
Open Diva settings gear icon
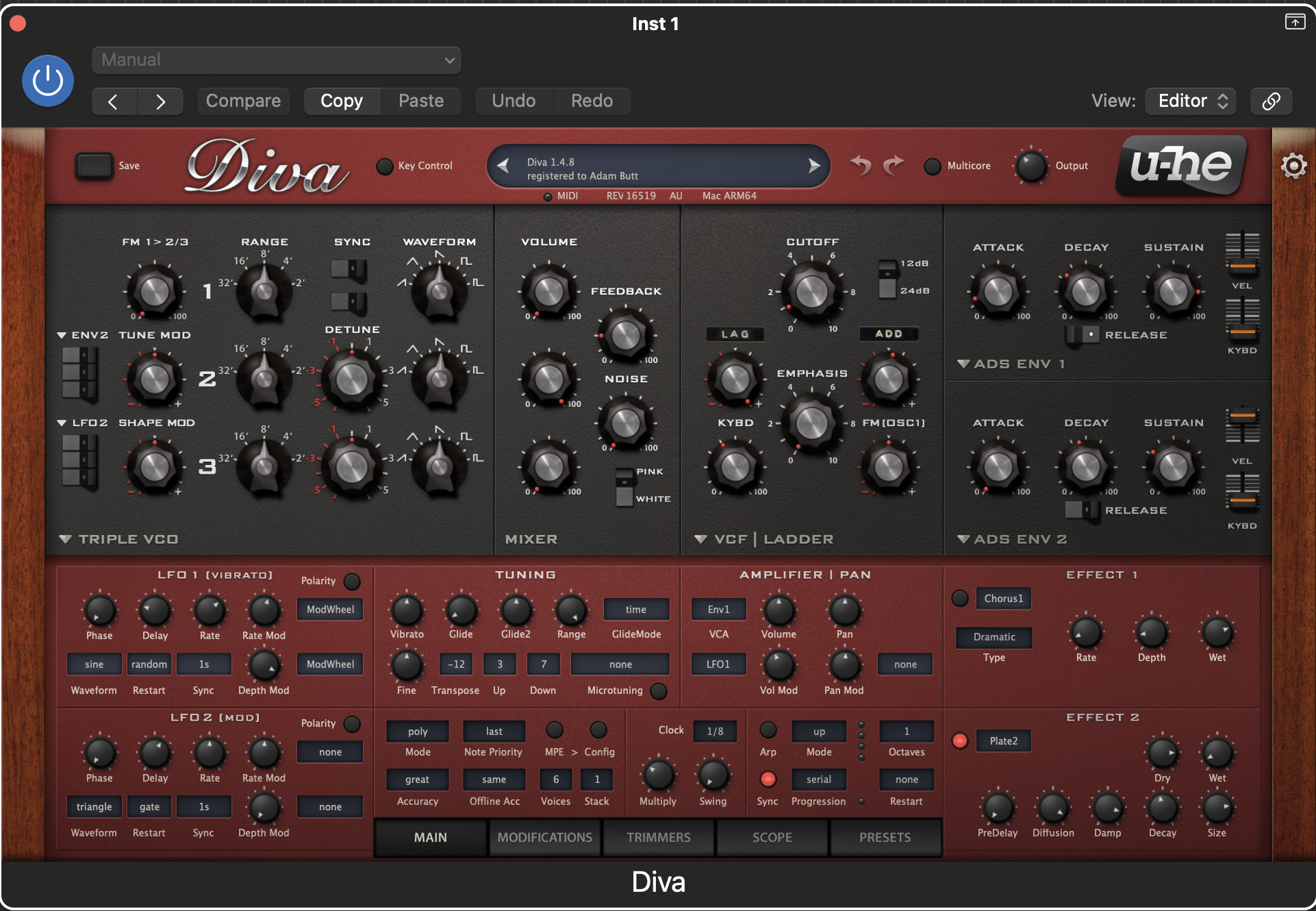[x=1293, y=166]
